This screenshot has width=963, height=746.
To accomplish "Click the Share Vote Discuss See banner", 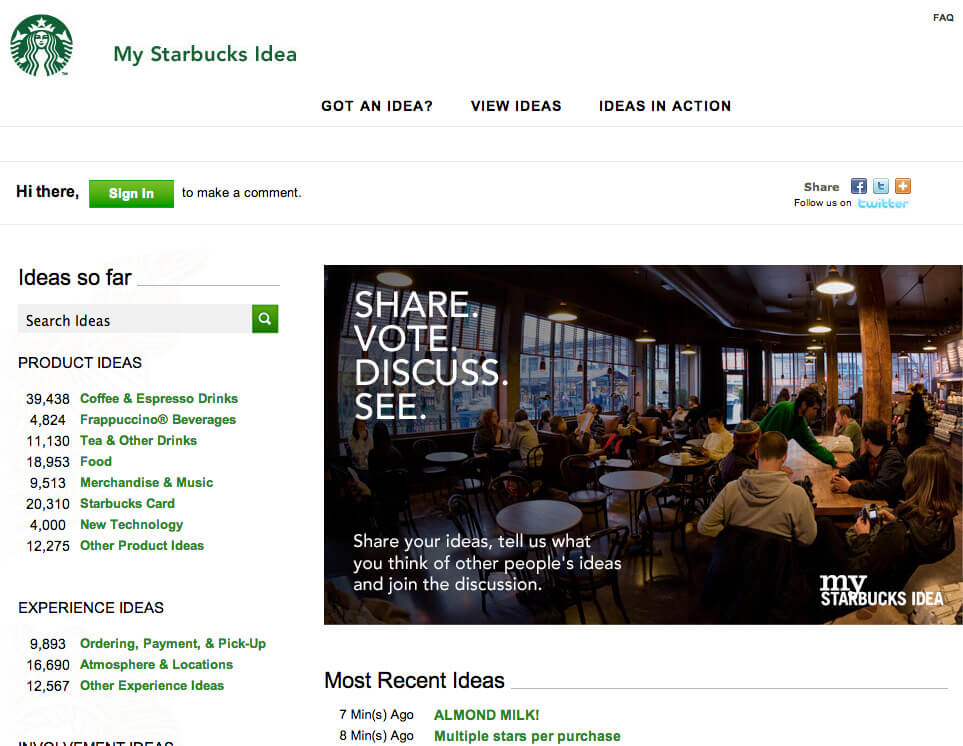I will 643,445.
